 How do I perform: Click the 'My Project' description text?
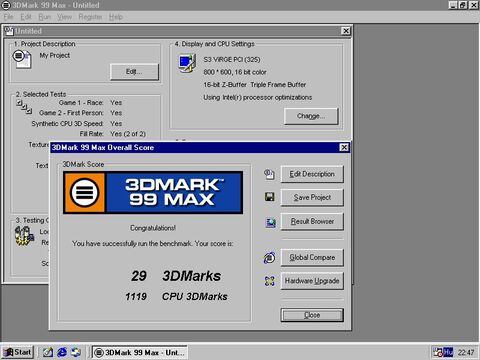click(x=55, y=55)
